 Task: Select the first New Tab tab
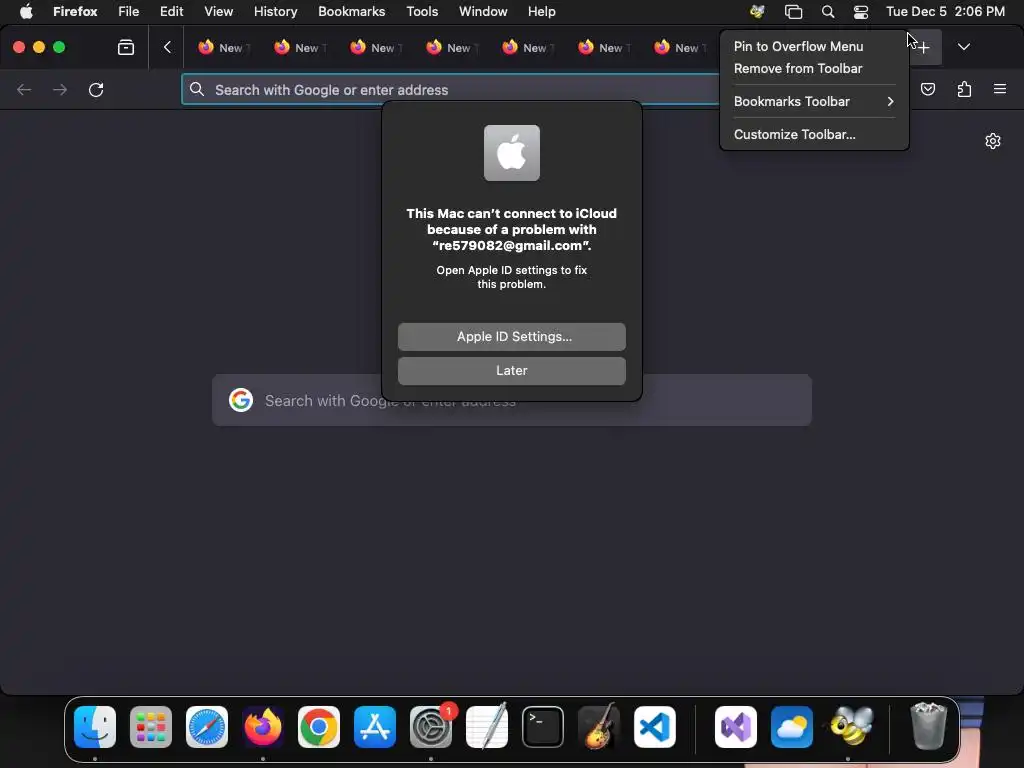(x=222, y=47)
